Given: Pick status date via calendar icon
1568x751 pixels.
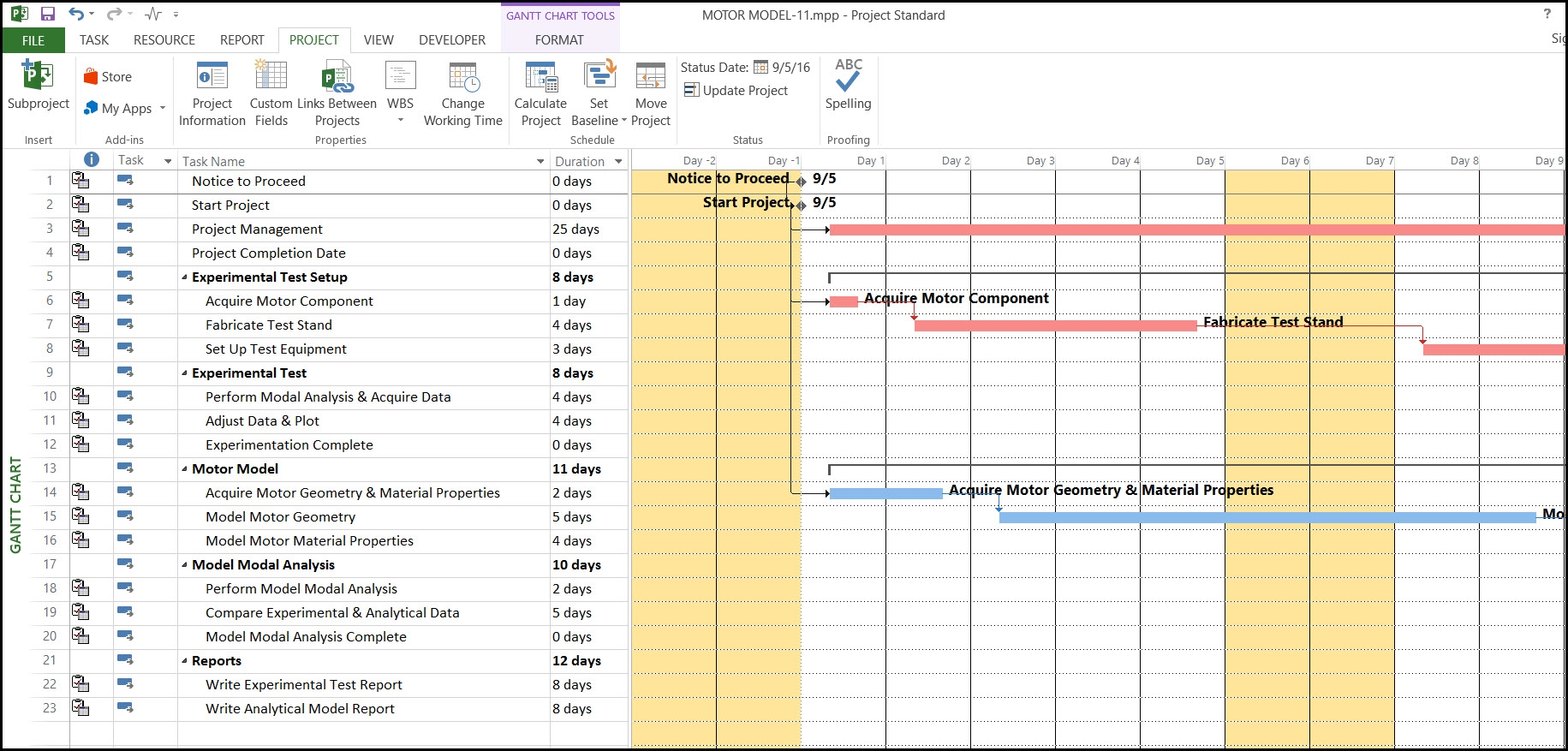Looking at the screenshot, I should pyautogui.click(x=760, y=68).
